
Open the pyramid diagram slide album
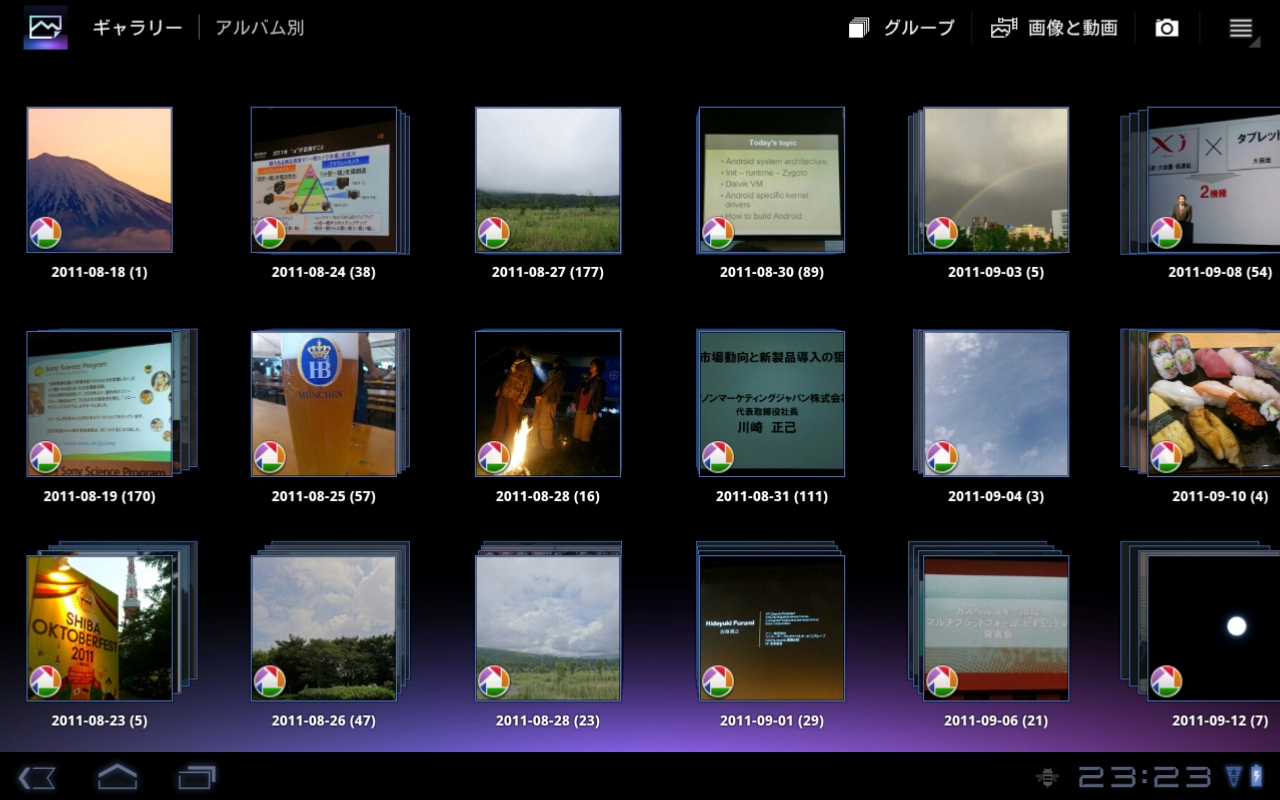click(324, 180)
